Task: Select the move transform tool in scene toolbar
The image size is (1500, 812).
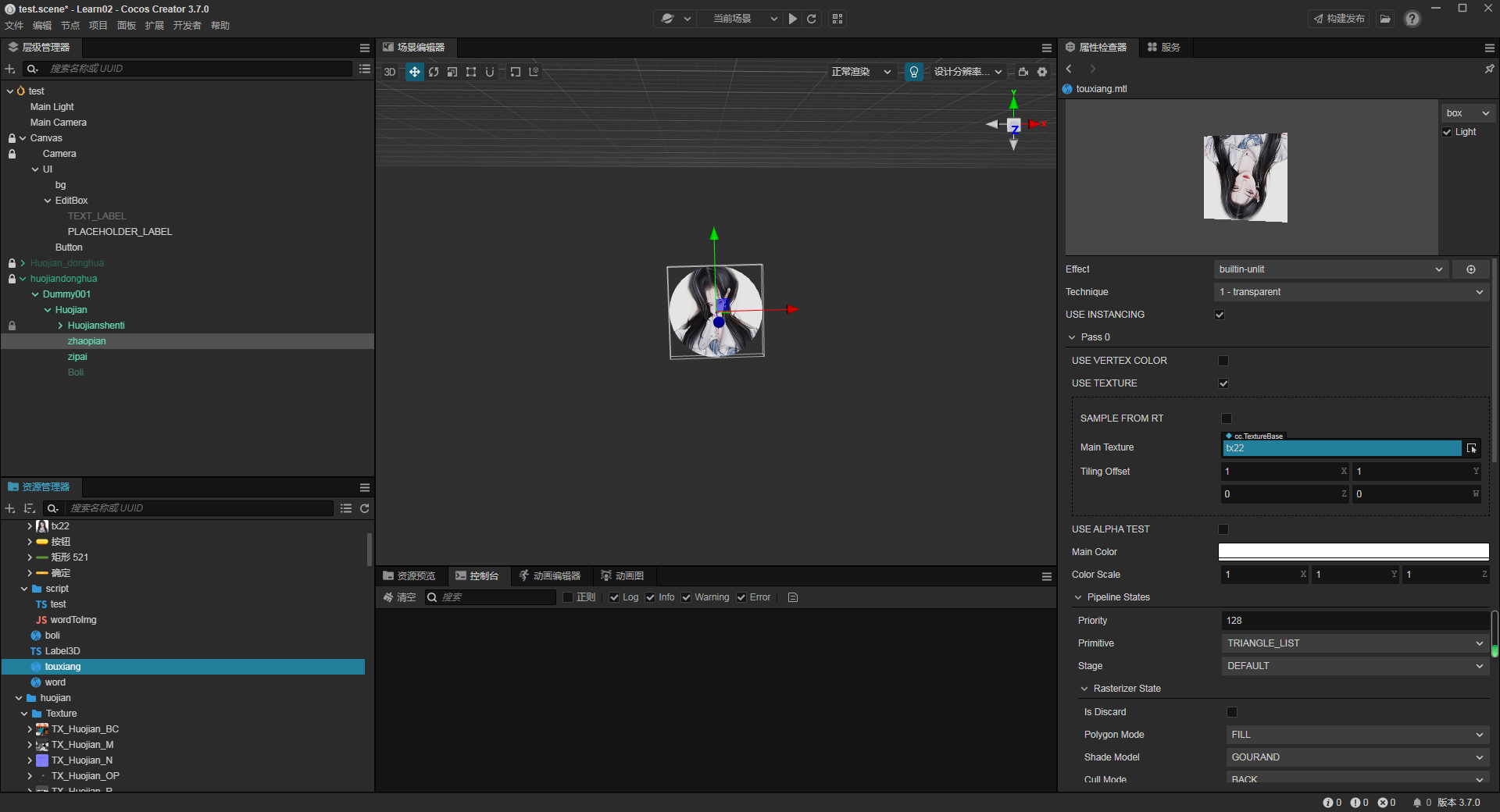Action: pyautogui.click(x=415, y=72)
